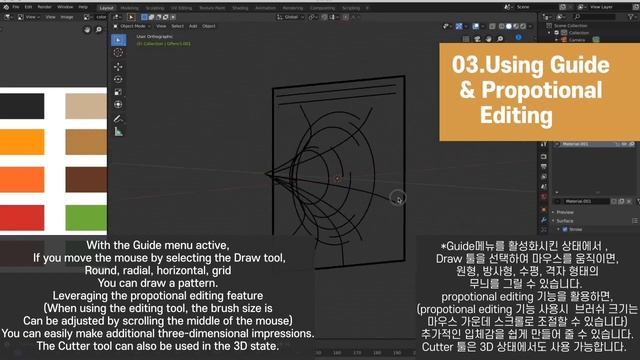Expand the Preview panel in material properties
Viewport: 640px width, 360px height.
(565, 212)
